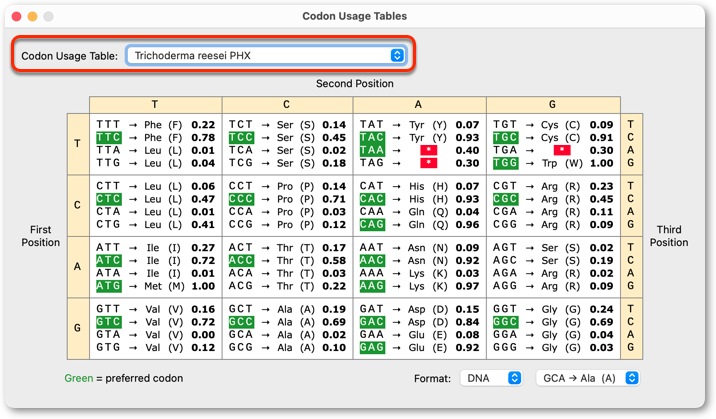Click the red stop marker for TAA
This screenshot has width=716, height=419.
pos(428,150)
